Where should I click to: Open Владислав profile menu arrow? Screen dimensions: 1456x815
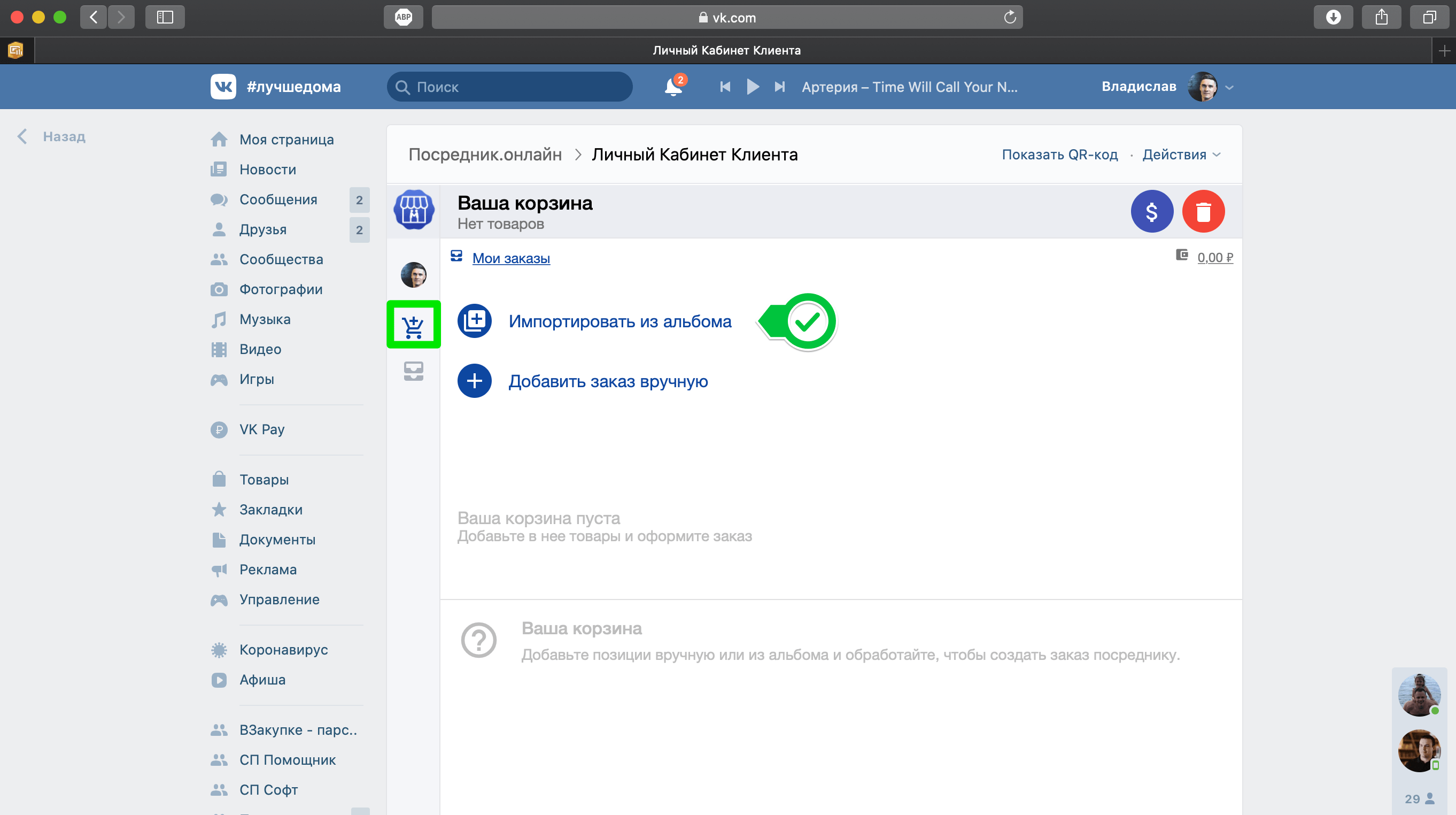click(1229, 88)
